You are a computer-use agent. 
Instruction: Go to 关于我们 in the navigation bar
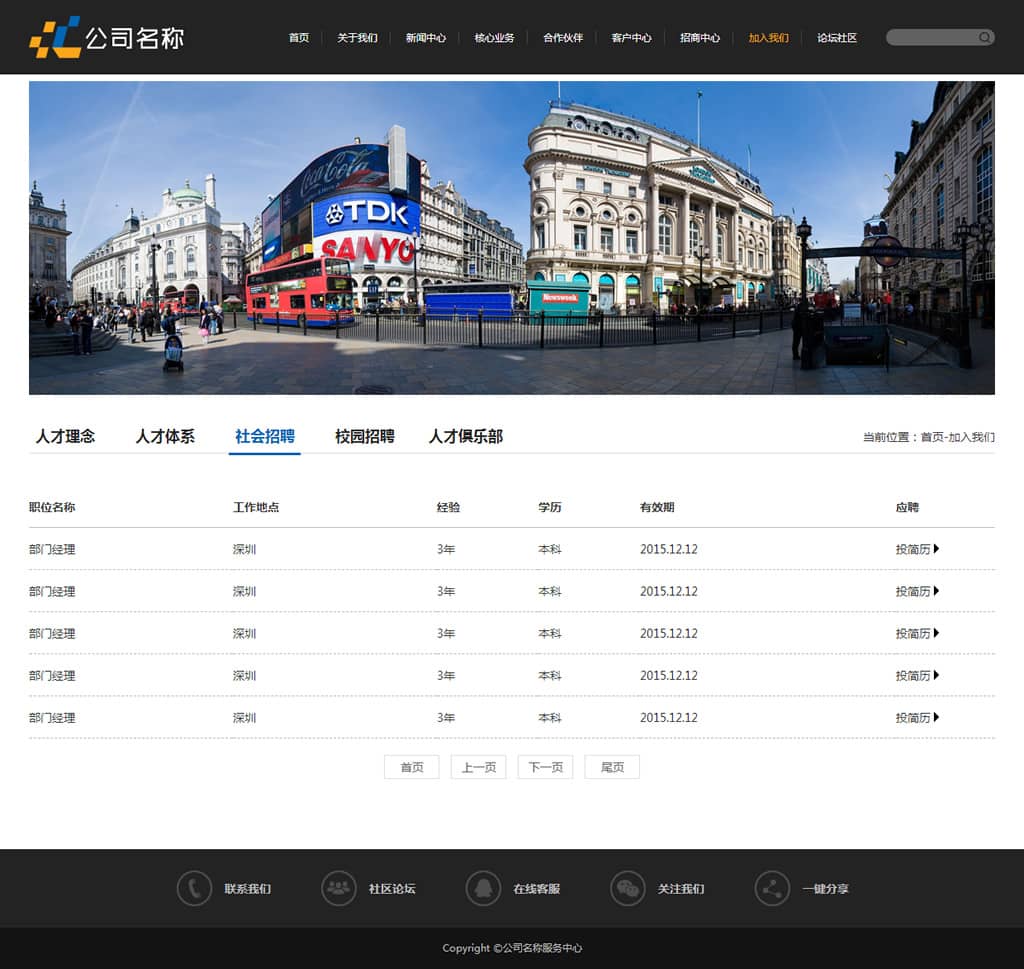(357, 38)
